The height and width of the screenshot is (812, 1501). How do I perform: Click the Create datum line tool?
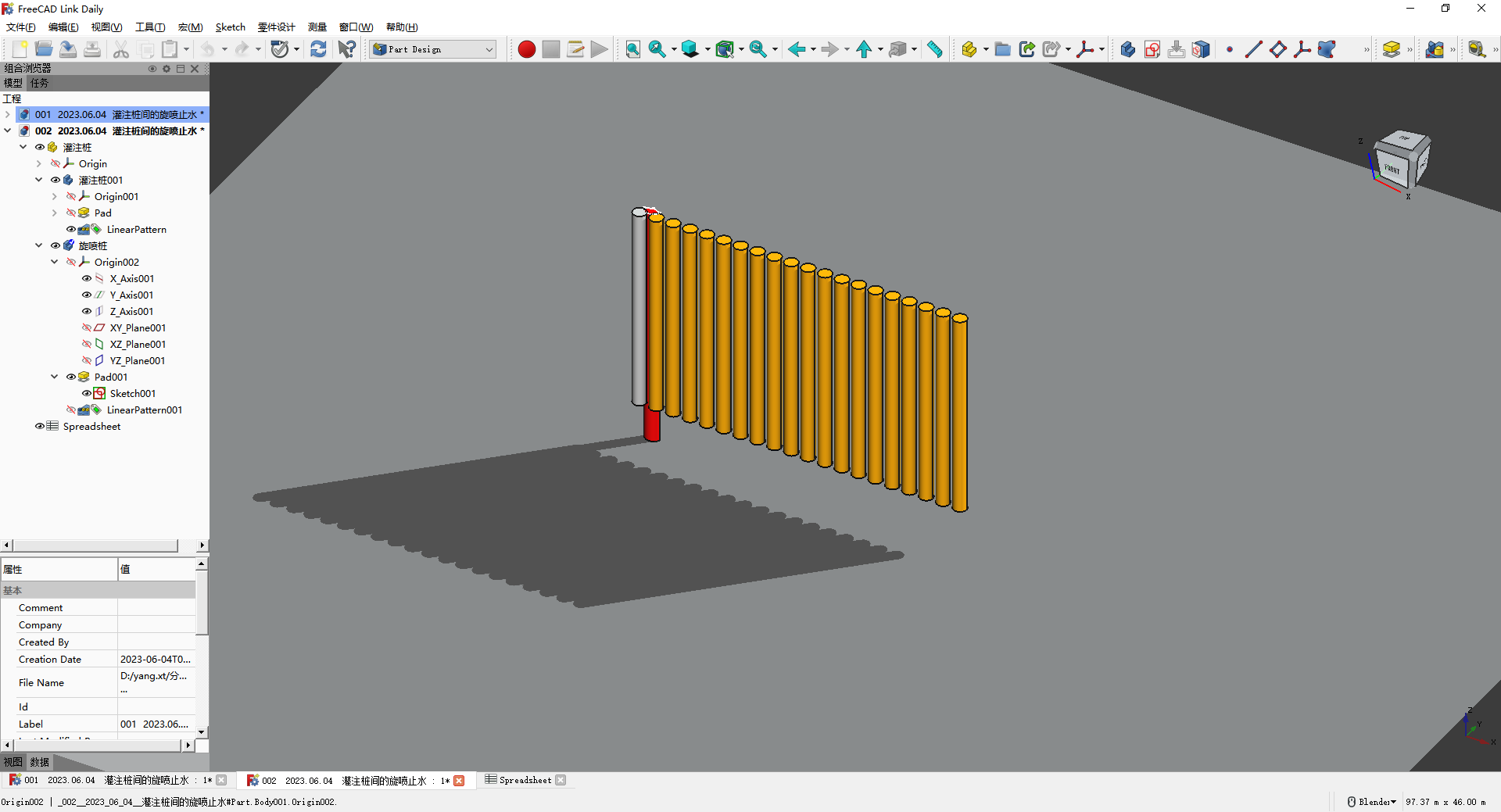tap(1253, 49)
